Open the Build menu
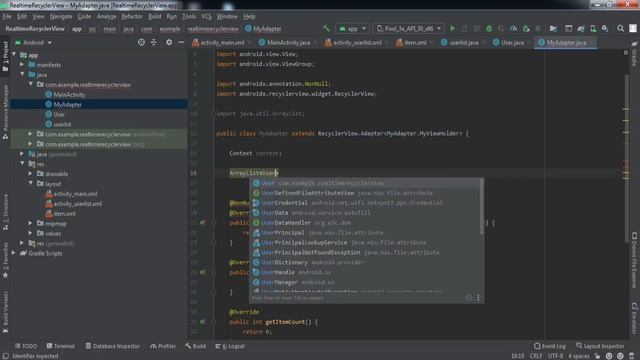 click(x=155, y=16)
